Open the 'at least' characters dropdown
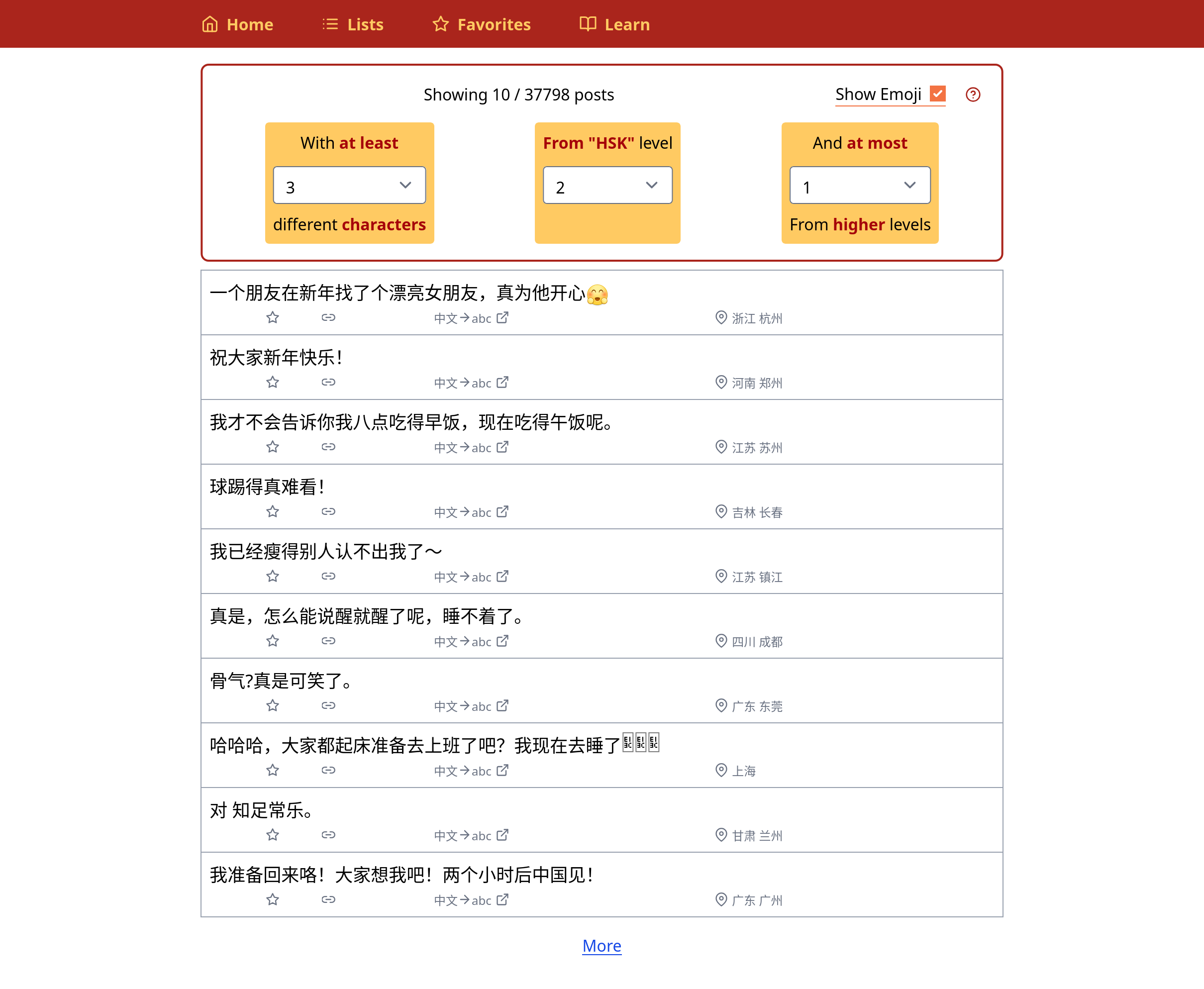This screenshot has width=1204, height=989. 349,185
